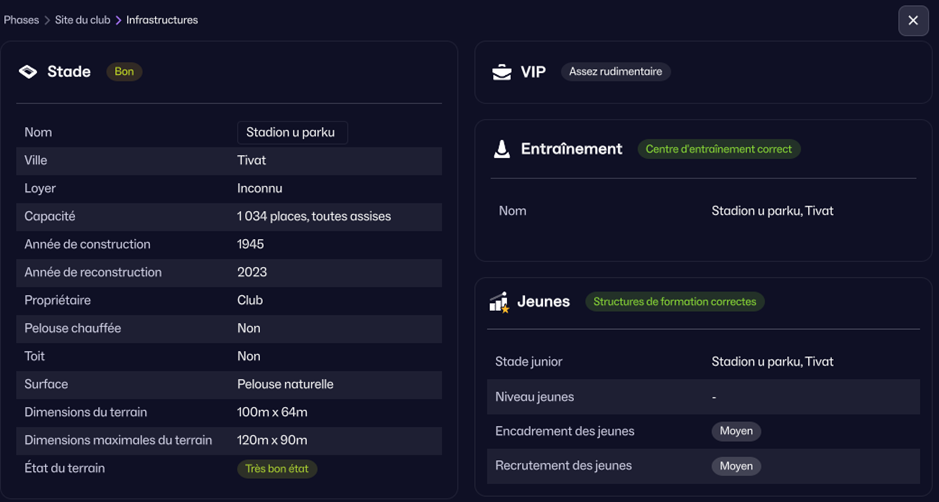Click 'Moyen' badge for Encadrement des jeunes
939x502 pixels.
coord(736,431)
